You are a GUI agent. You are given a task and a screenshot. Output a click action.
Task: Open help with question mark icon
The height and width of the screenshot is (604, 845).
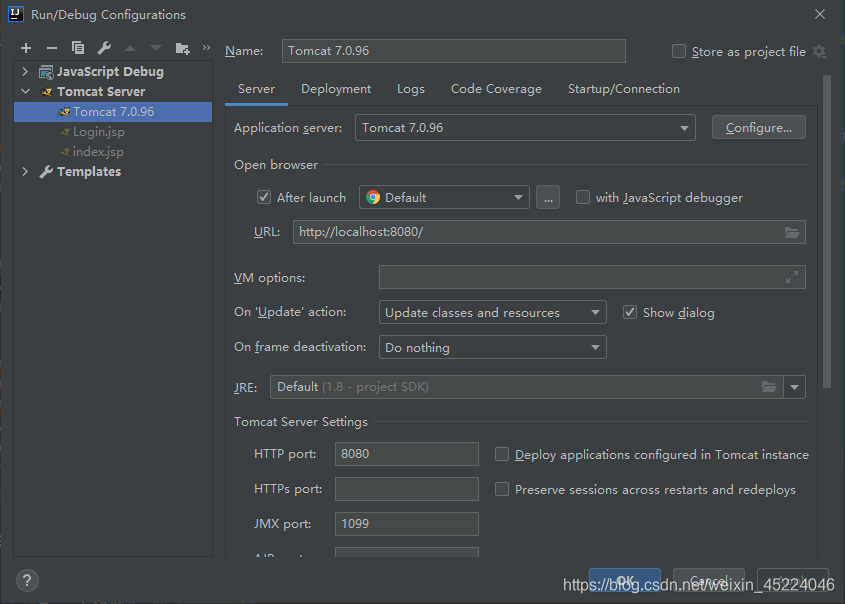click(x=27, y=580)
